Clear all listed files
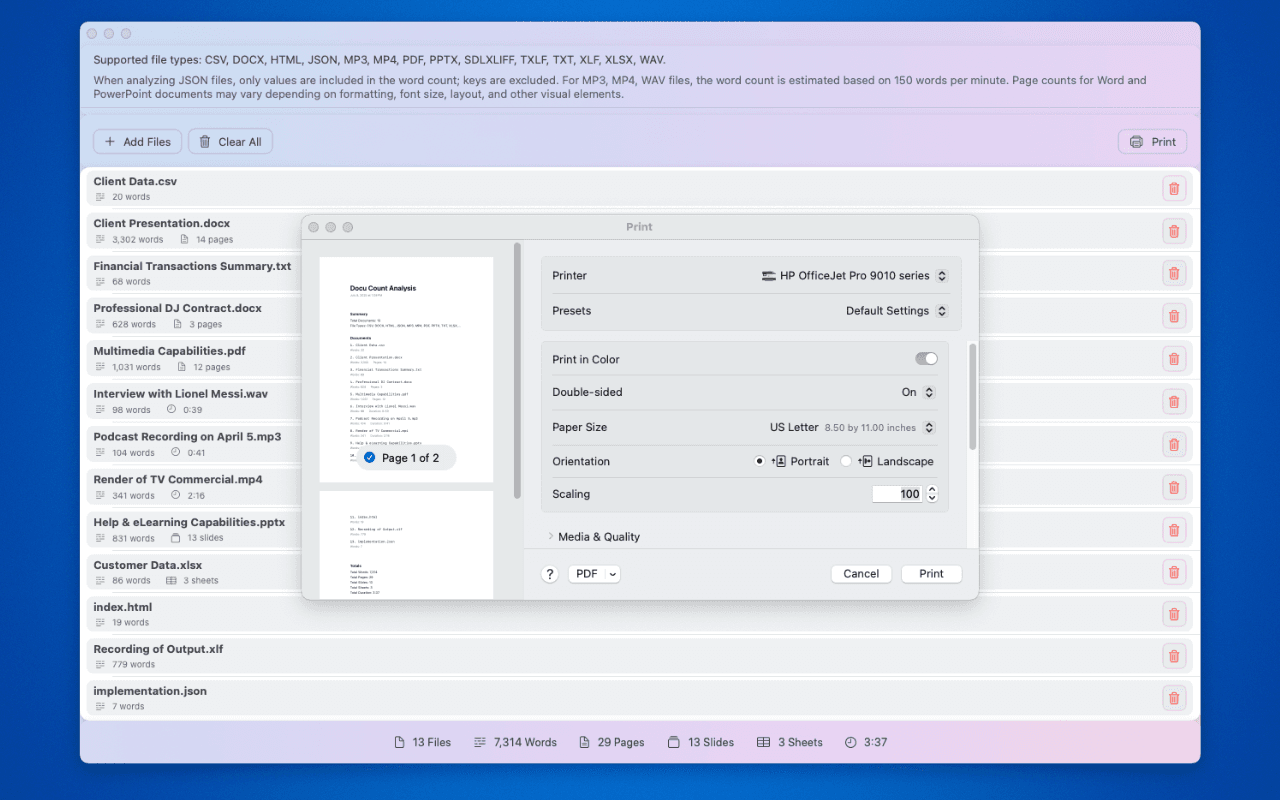Screen dimensions: 1280x800 (230, 141)
